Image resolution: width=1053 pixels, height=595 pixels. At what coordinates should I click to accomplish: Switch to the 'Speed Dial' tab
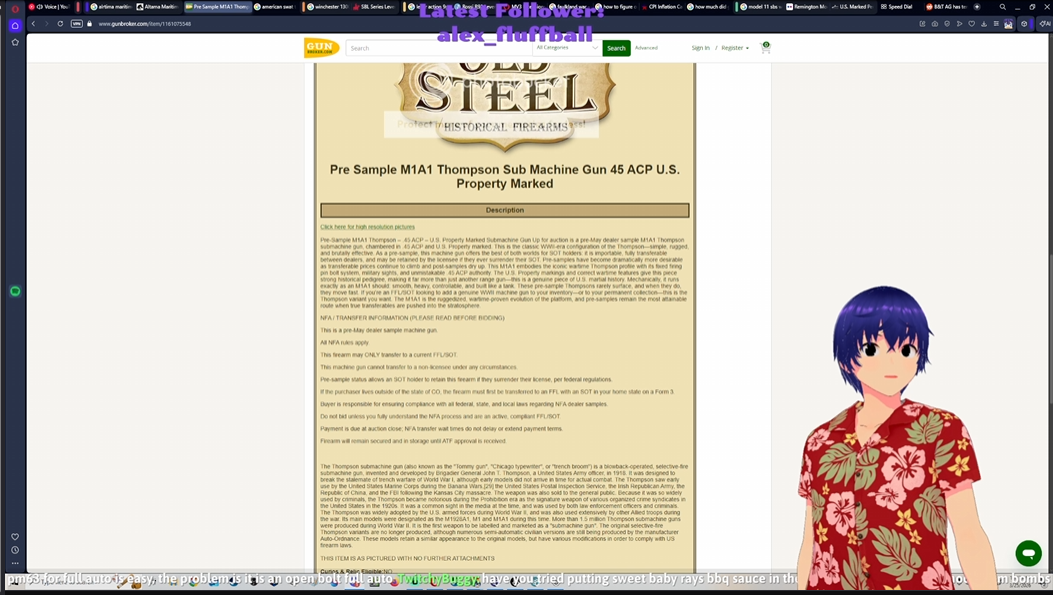[897, 7]
